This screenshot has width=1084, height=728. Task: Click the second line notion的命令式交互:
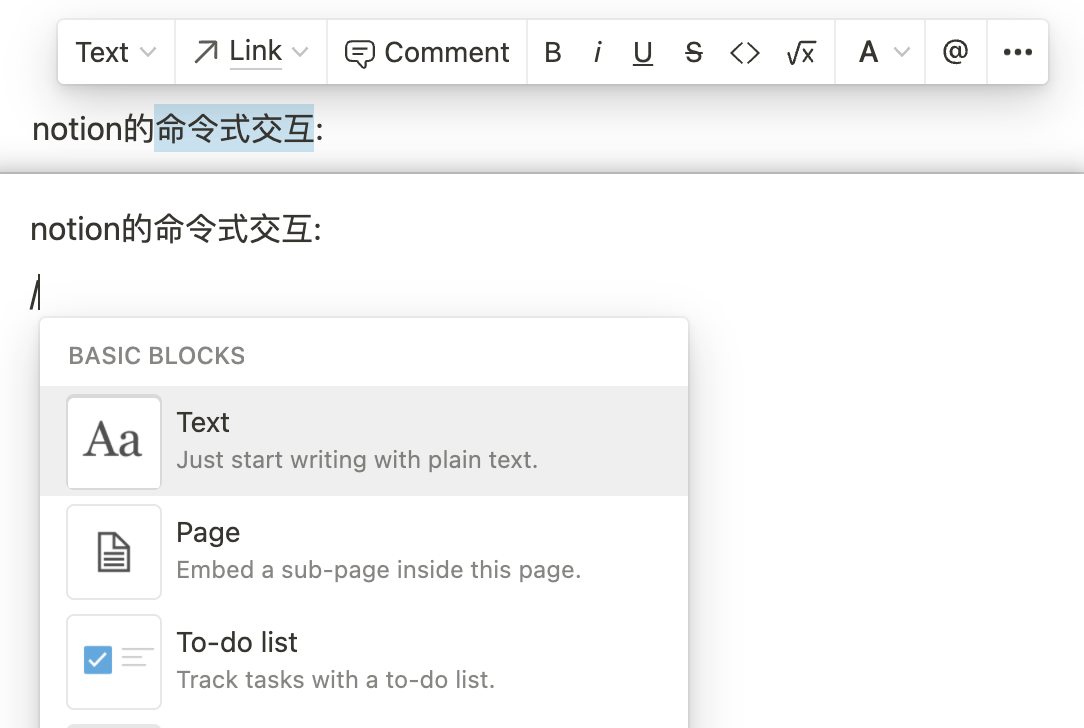[x=176, y=229]
